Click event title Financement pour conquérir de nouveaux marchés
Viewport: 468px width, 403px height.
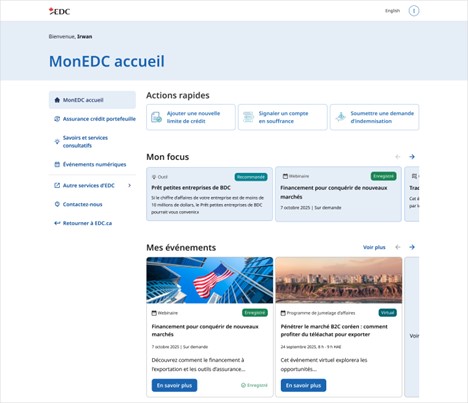coord(205,330)
